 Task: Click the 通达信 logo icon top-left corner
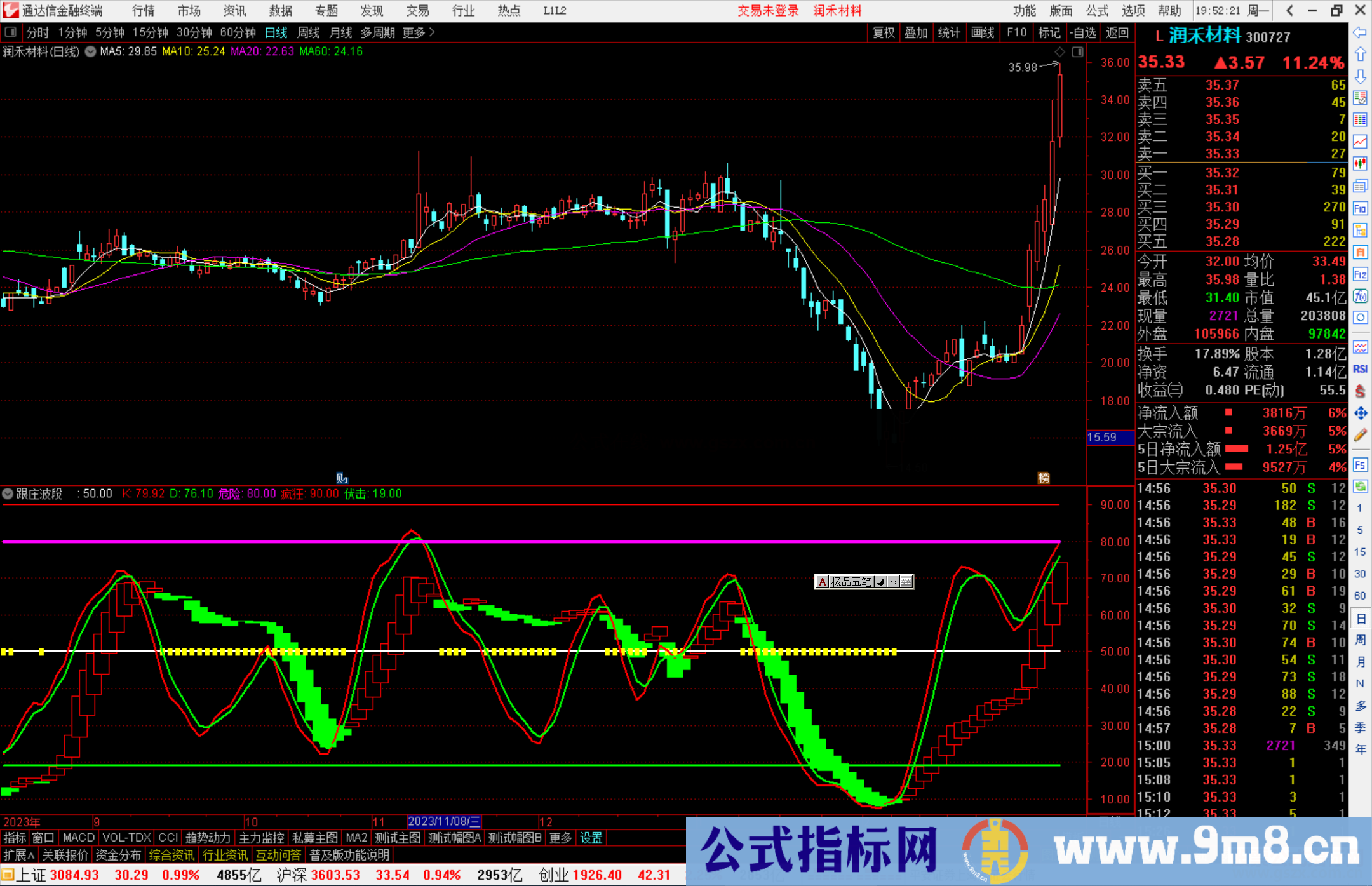coord(10,10)
